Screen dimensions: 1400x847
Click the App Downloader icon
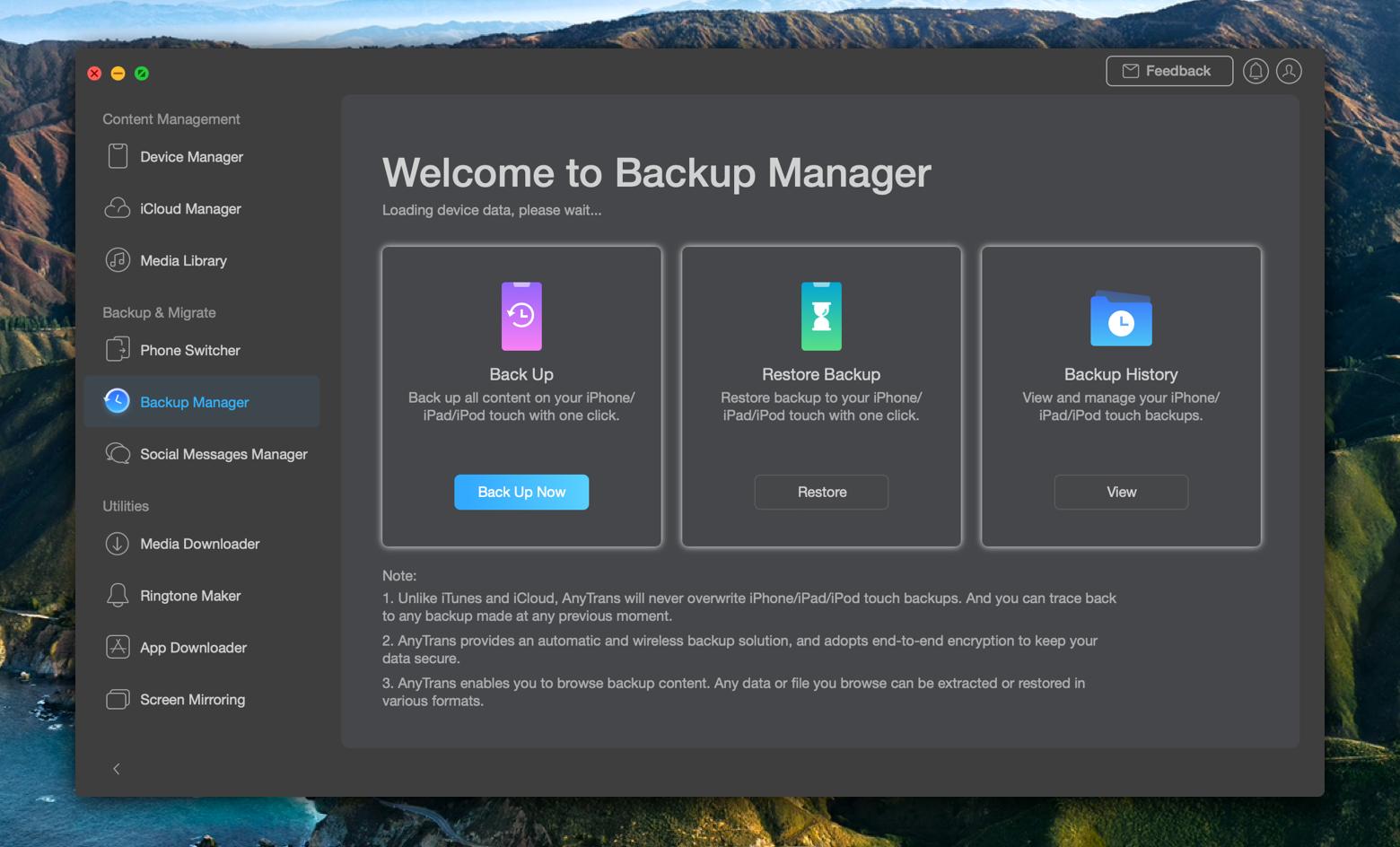click(x=118, y=647)
